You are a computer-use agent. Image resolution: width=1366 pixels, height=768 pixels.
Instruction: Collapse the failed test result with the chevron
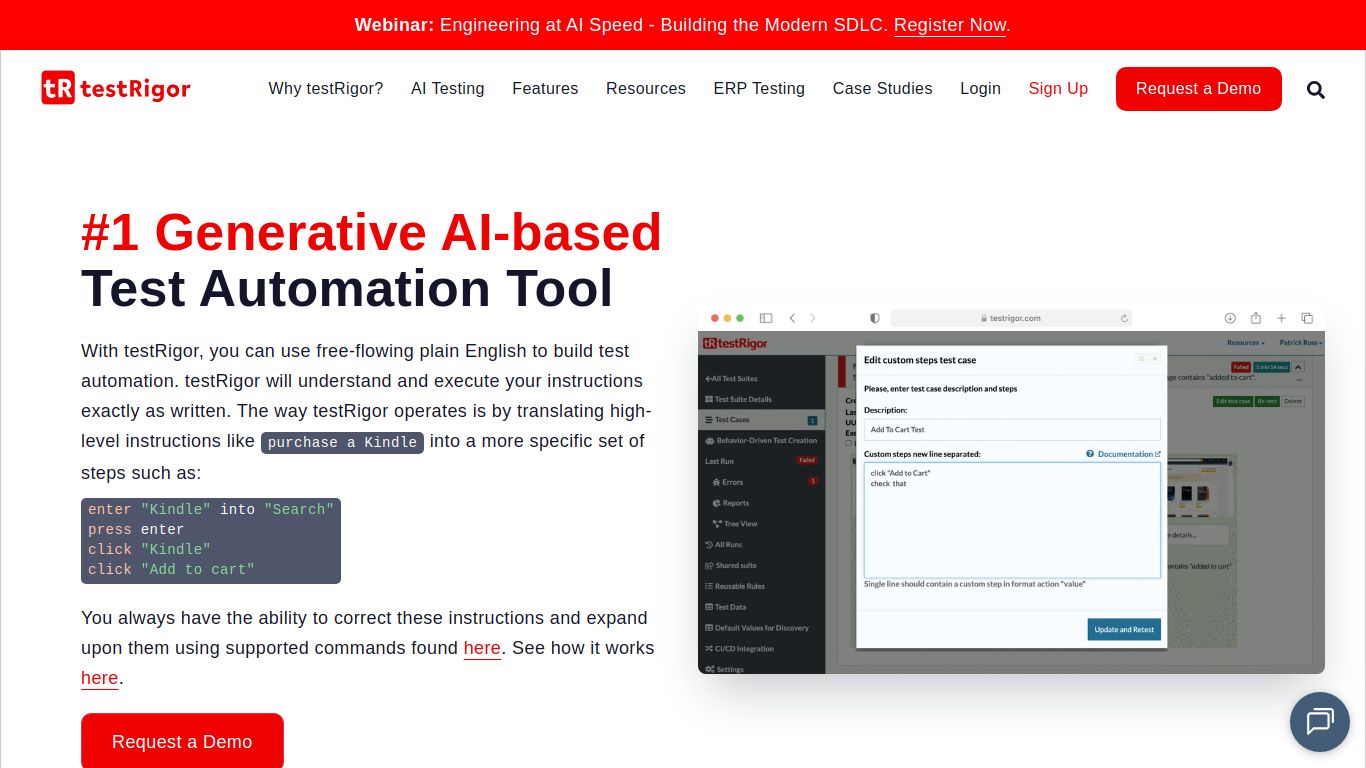pos(1298,367)
